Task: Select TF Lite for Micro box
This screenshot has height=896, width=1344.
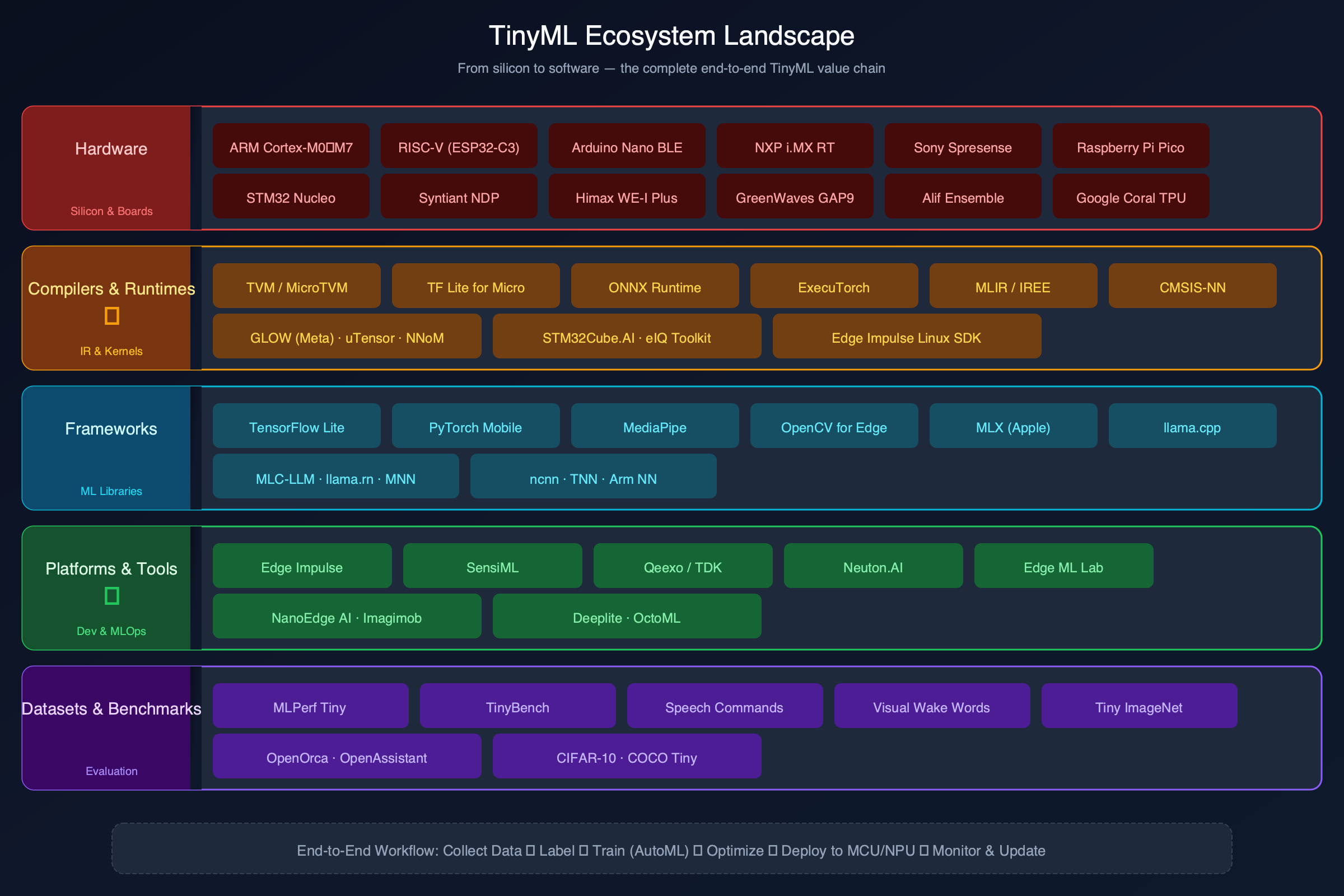Action: (x=476, y=286)
